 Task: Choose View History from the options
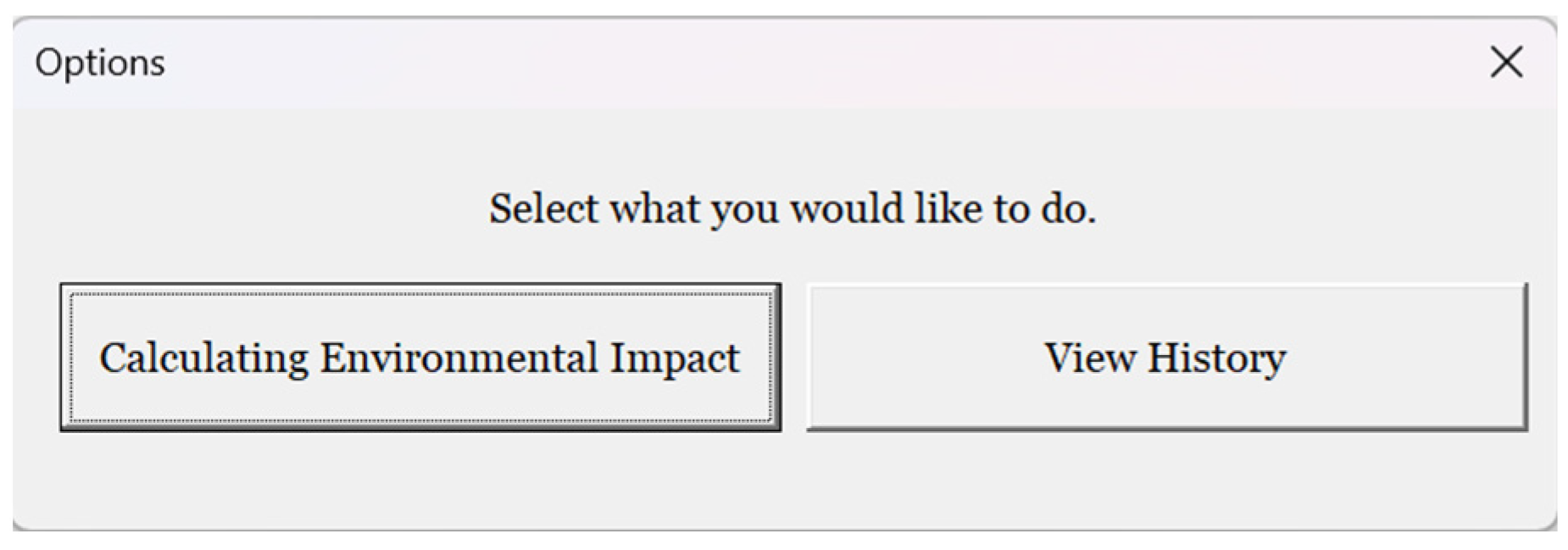(x=1166, y=358)
